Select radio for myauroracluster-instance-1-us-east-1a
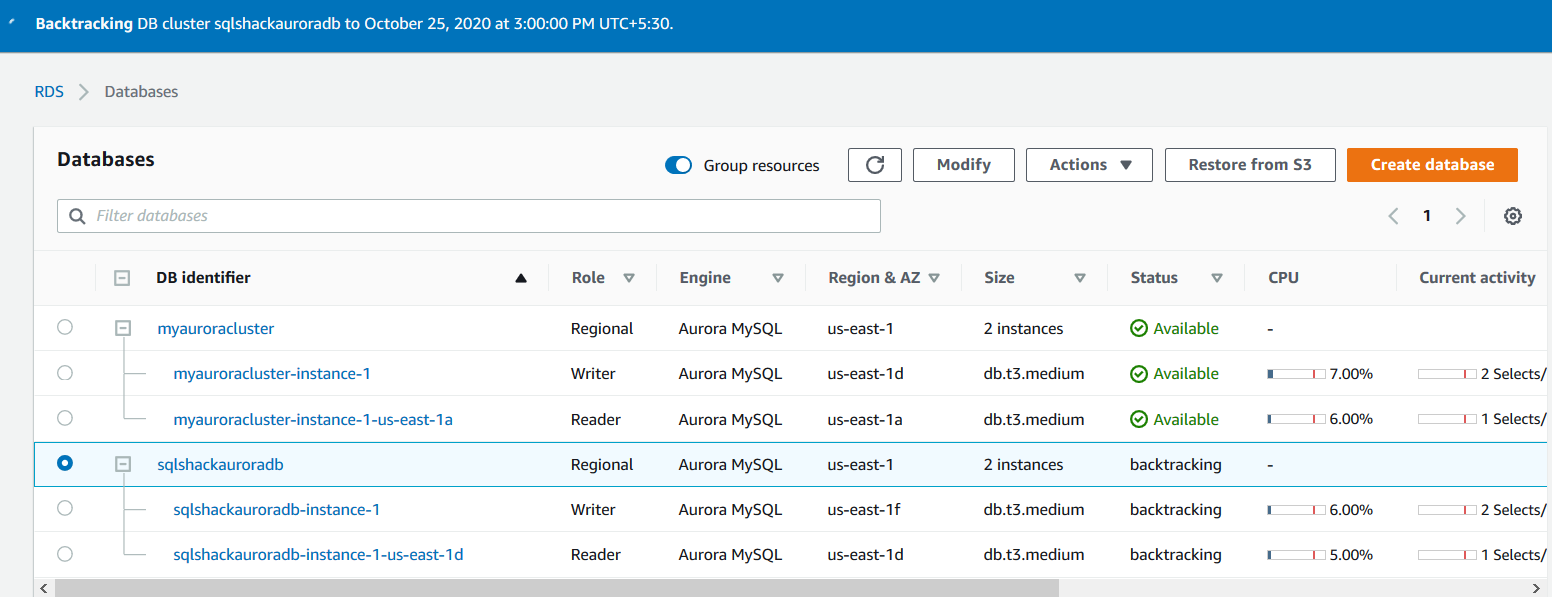This screenshot has width=1552, height=597. [x=65, y=418]
